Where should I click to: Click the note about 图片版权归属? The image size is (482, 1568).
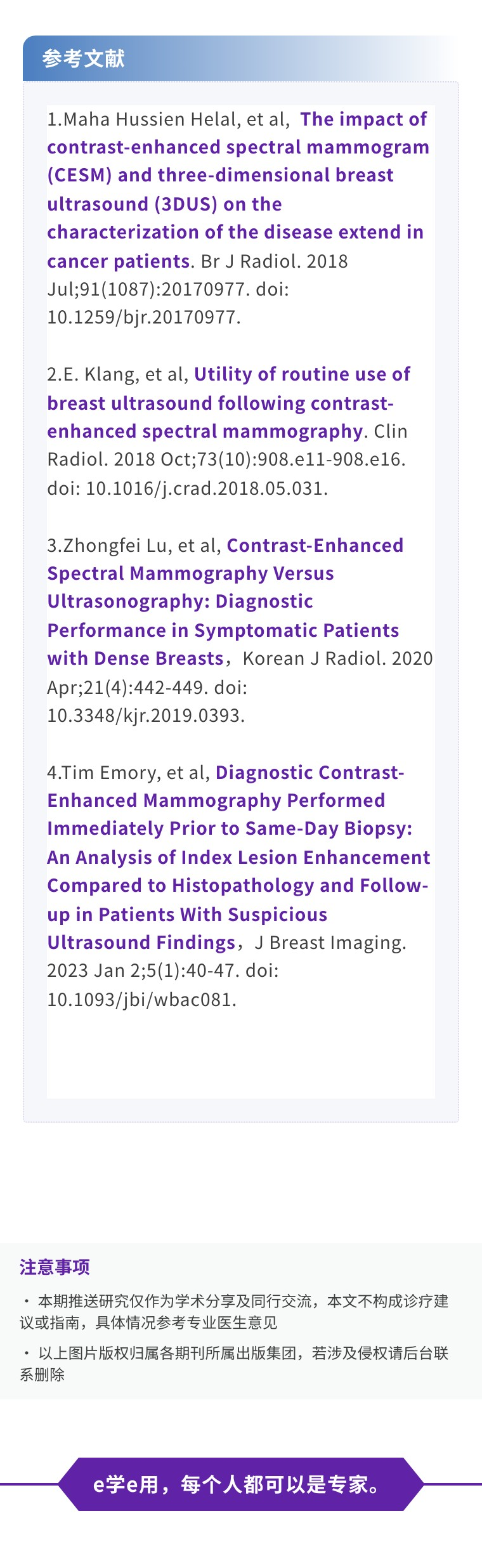tap(233, 1364)
